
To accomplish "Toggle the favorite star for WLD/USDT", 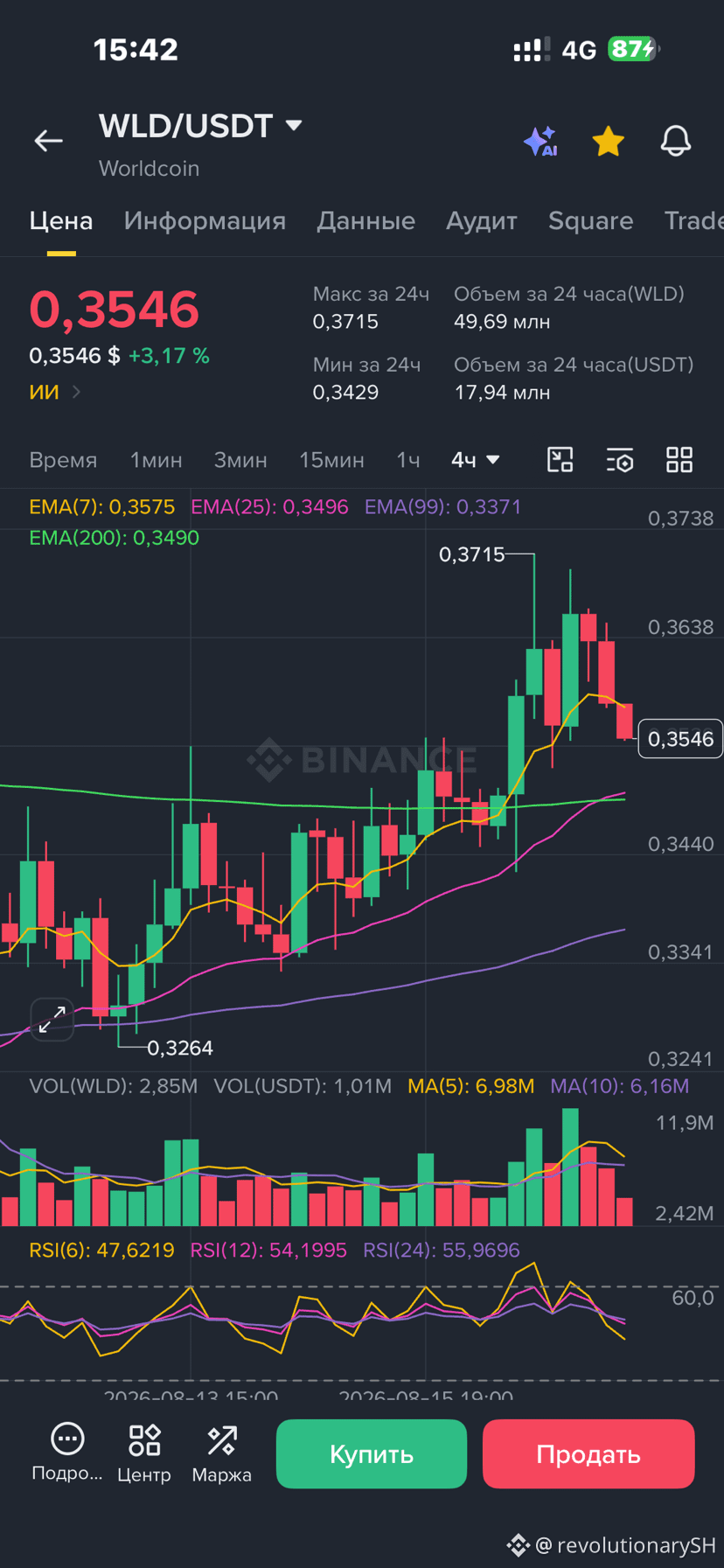I will [x=608, y=141].
